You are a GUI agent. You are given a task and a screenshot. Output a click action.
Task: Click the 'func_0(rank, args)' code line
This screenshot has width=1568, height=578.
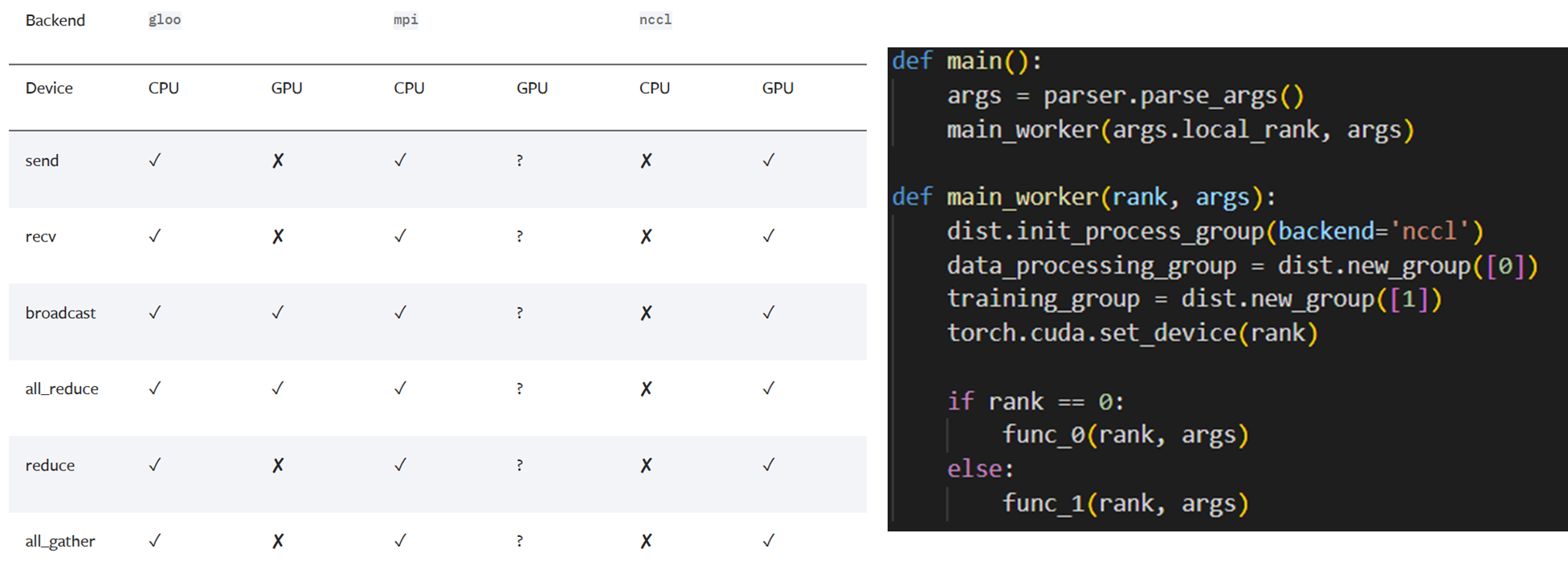click(1125, 435)
